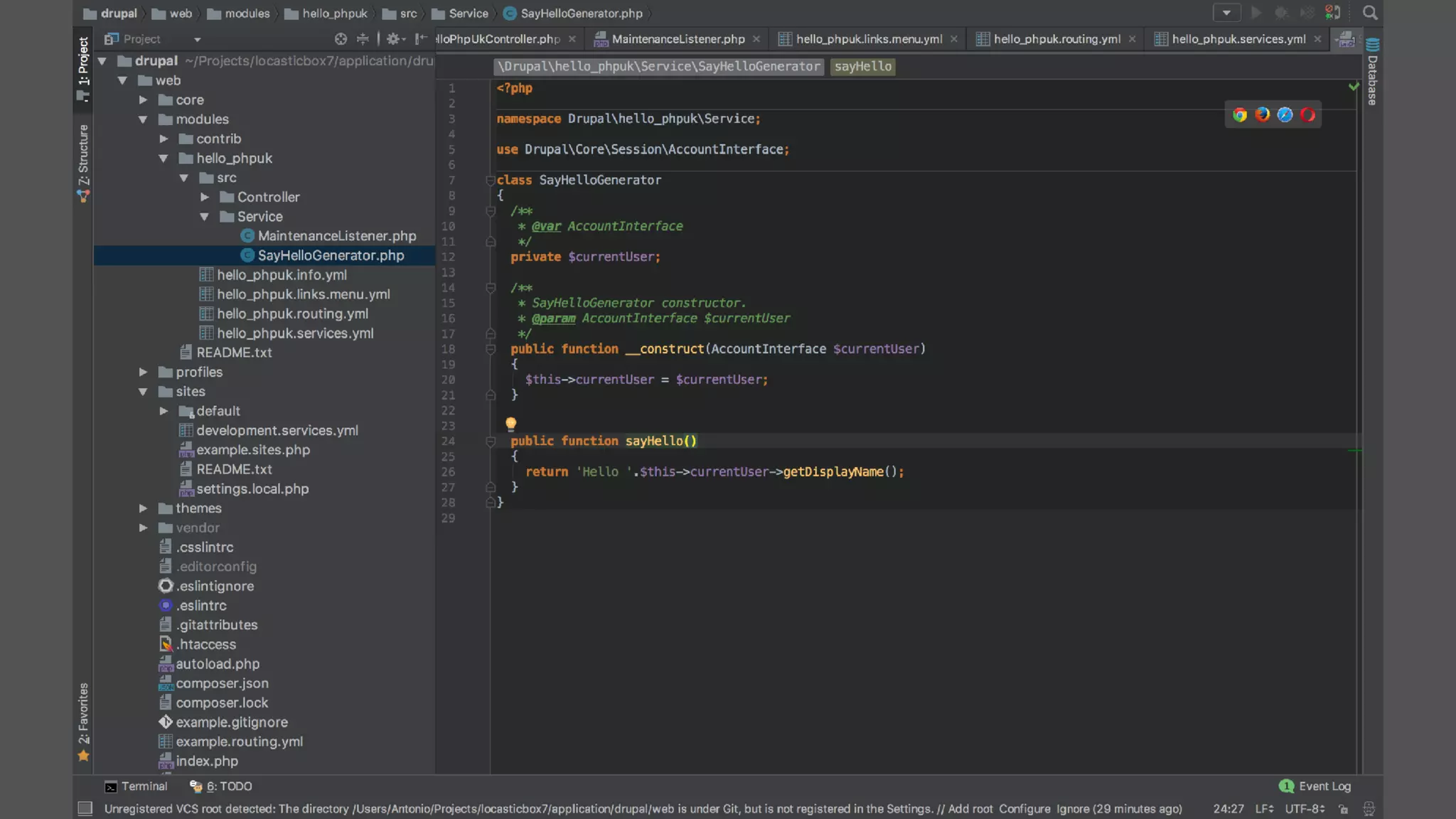The image size is (1456, 819).
Task: Start listening for PHP debug connections
Action: coord(1332,13)
